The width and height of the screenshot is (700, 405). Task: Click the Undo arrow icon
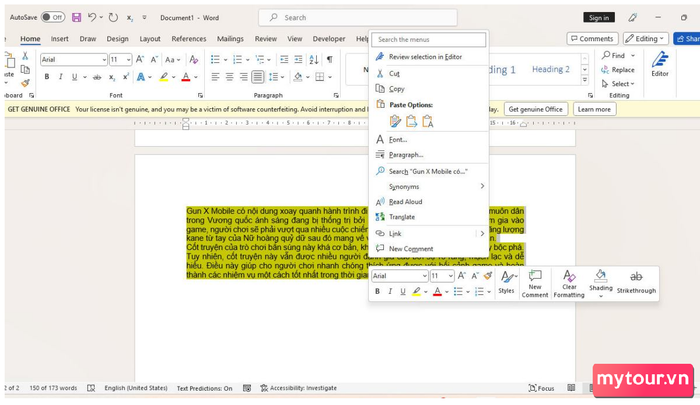tap(92, 17)
